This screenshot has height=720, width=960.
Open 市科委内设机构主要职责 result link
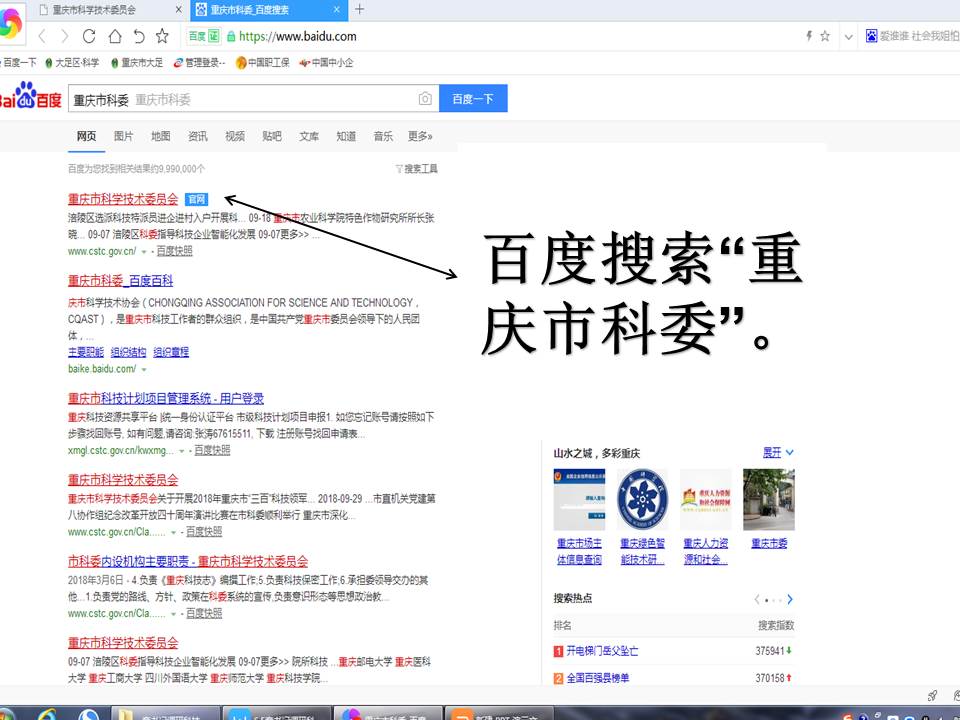point(188,561)
